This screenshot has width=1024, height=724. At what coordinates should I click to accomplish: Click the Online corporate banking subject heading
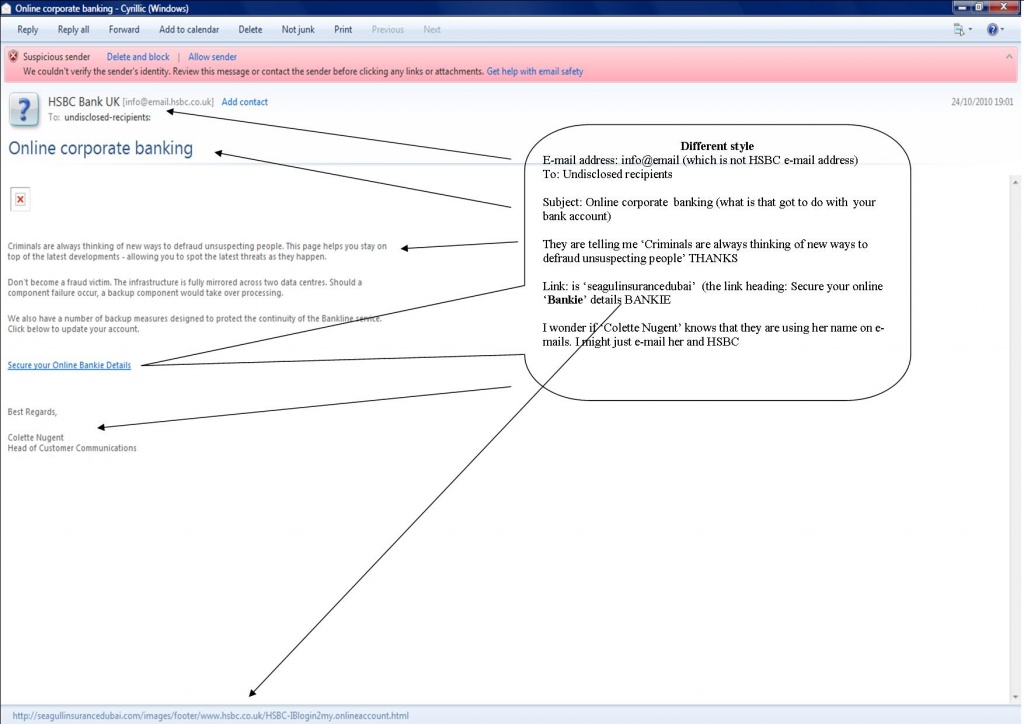100,149
